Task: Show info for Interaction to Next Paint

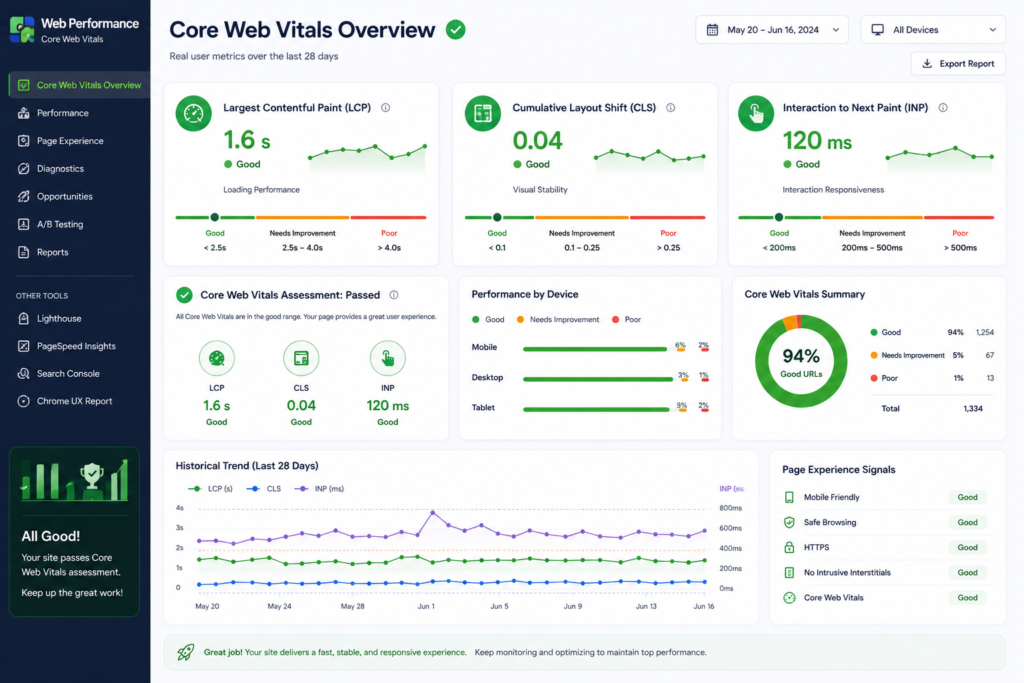Action: tap(943, 108)
